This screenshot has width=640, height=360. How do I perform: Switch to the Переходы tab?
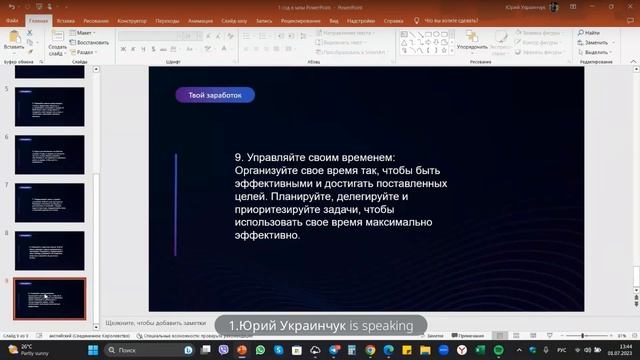click(167, 20)
